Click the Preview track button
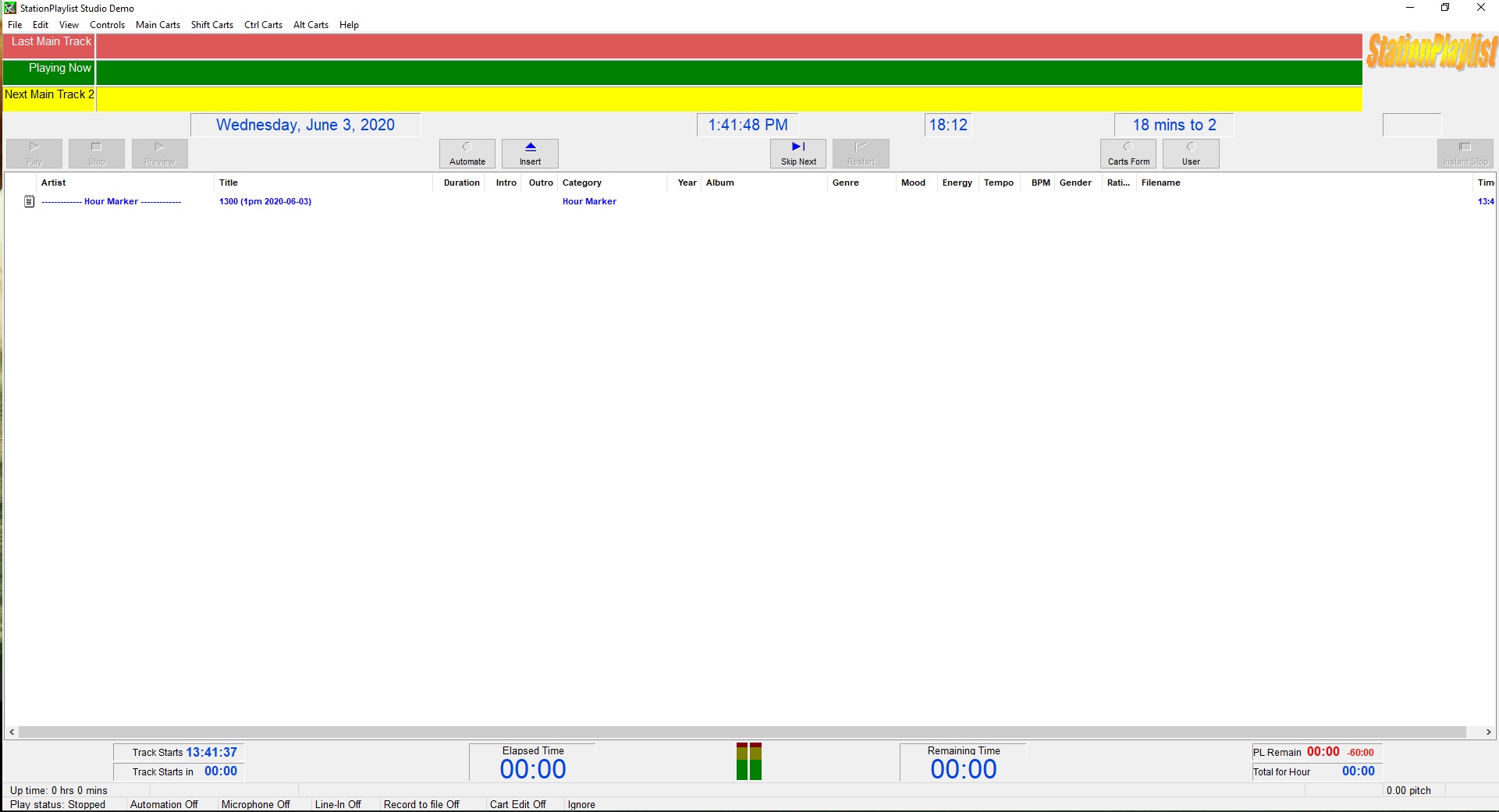The width and height of the screenshot is (1499, 812). pyautogui.click(x=160, y=154)
